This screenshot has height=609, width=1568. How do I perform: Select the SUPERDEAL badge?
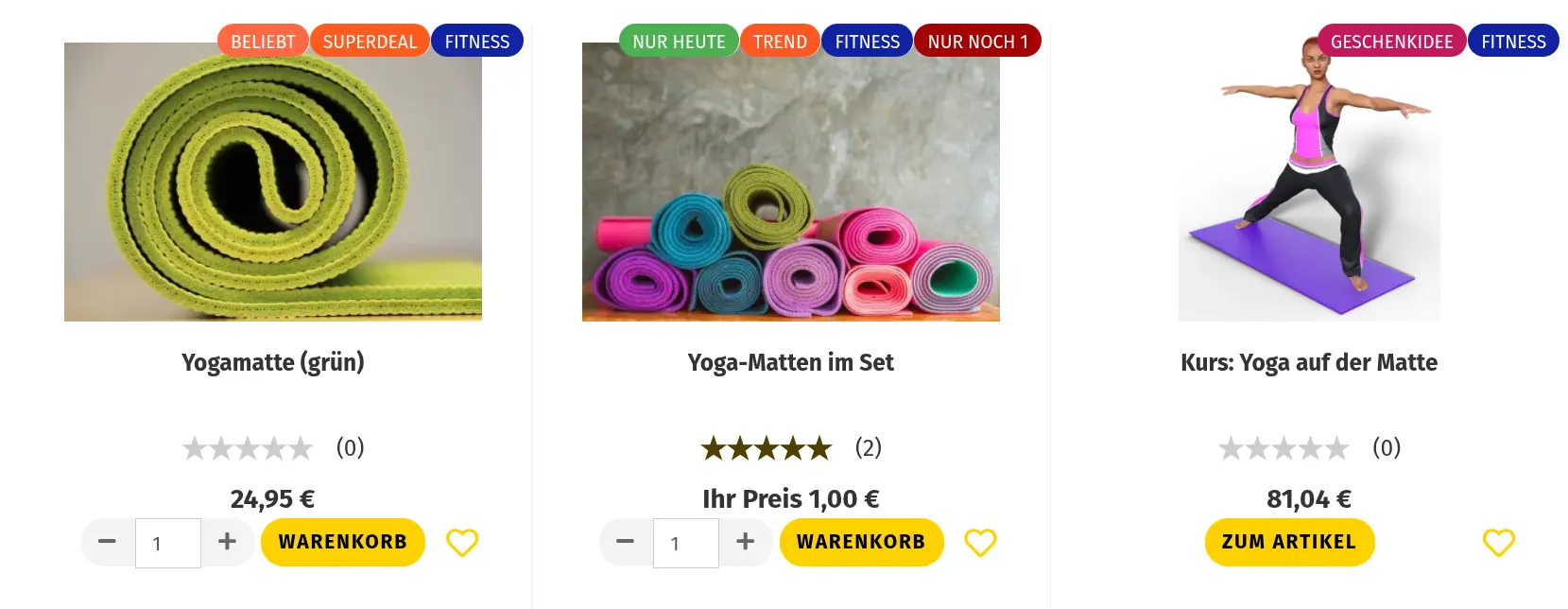[370, 41]
